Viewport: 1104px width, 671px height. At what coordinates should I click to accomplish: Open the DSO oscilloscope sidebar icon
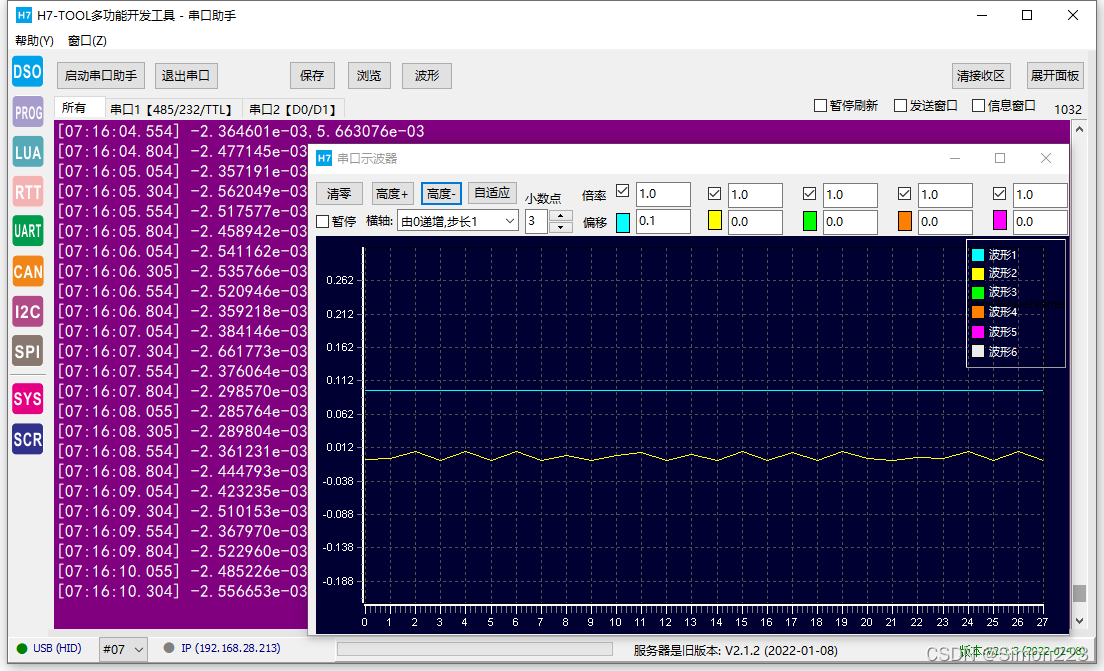click(x=27, y=72)
